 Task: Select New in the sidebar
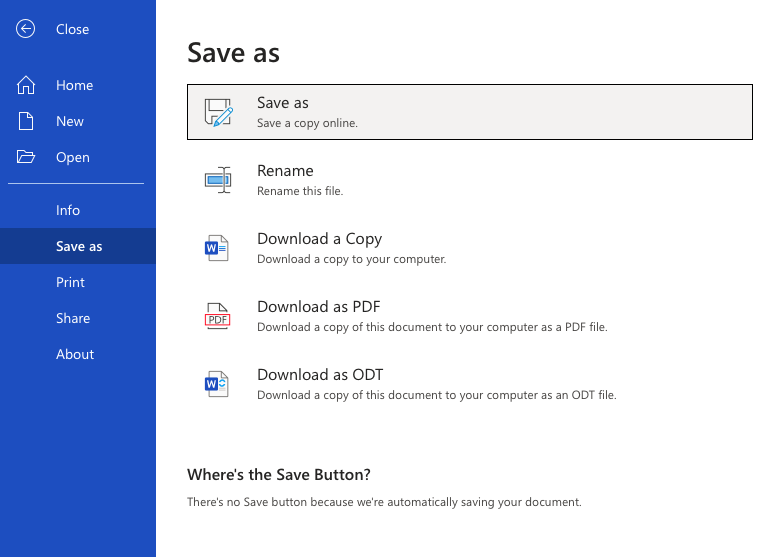tap(70, 121)
